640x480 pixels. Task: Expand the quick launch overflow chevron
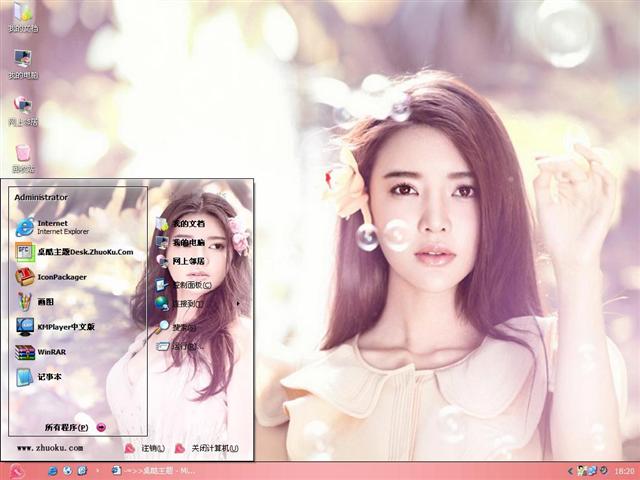[97, 471]
